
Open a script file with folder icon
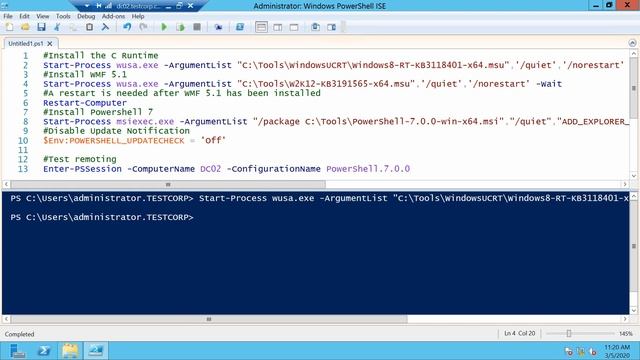pos(25,27)
